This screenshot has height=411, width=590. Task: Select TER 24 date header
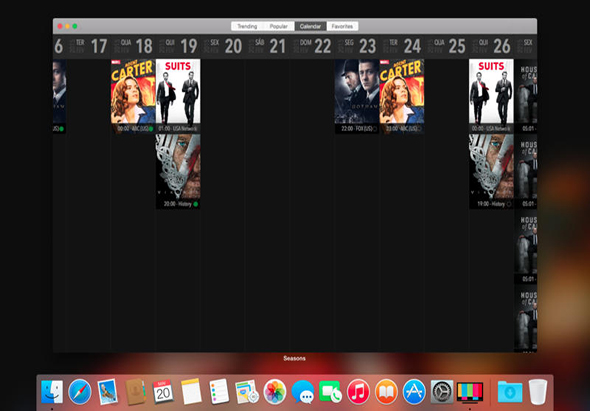[x=402, y=46]
